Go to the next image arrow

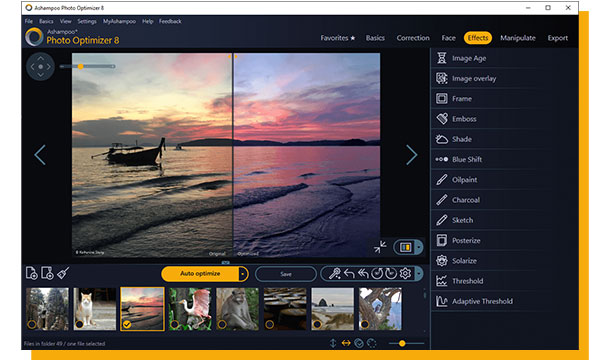tap(411, 155)
